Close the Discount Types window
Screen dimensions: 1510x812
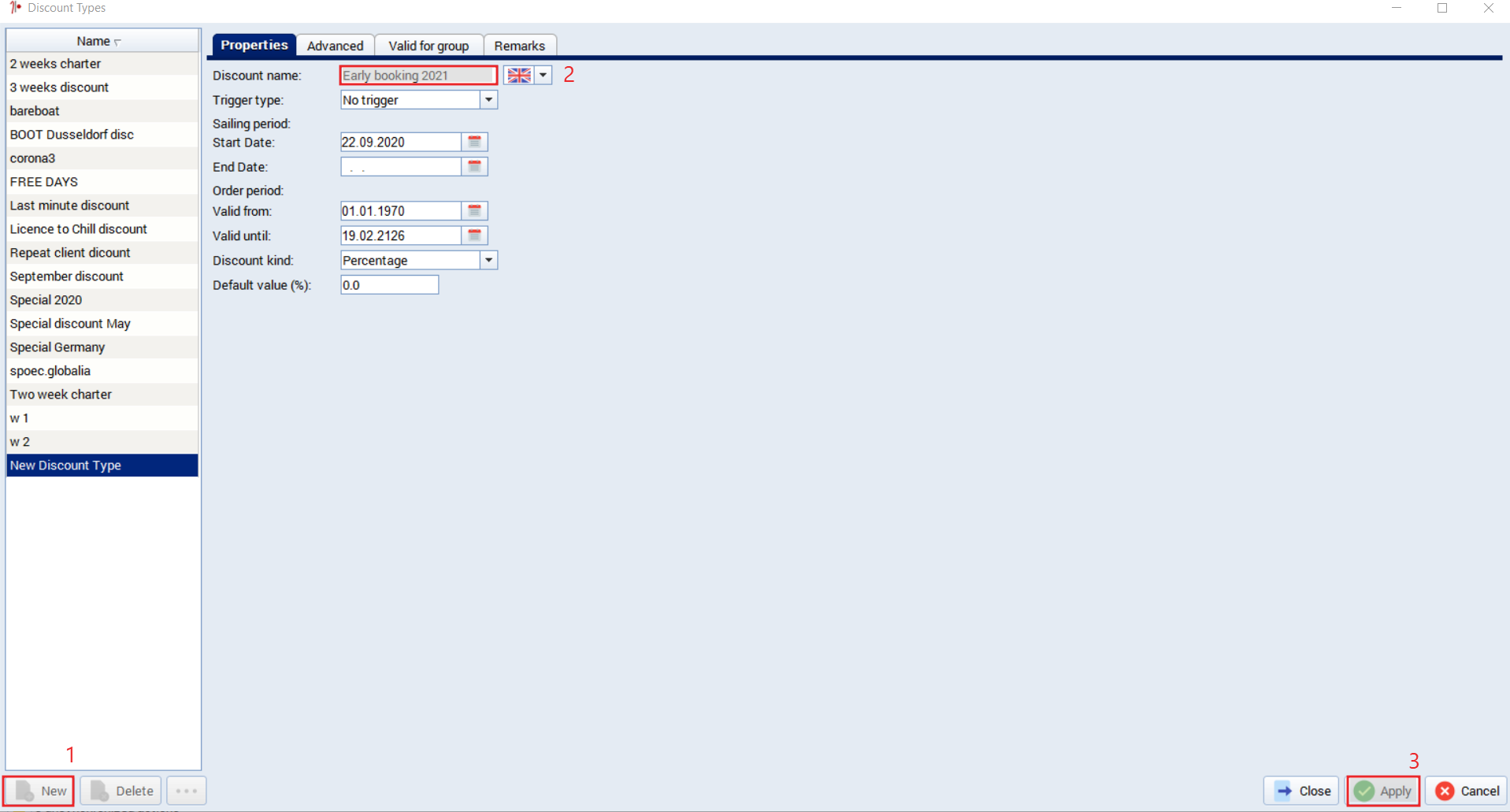[x=1488, y=8]
